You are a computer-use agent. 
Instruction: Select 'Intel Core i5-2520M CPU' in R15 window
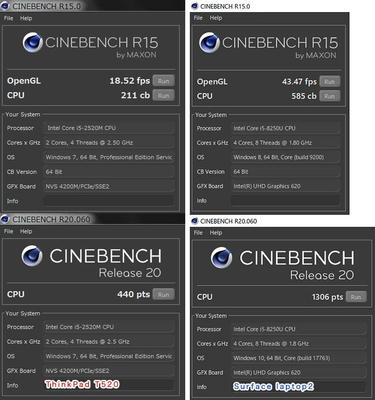(x=82, y=128)
